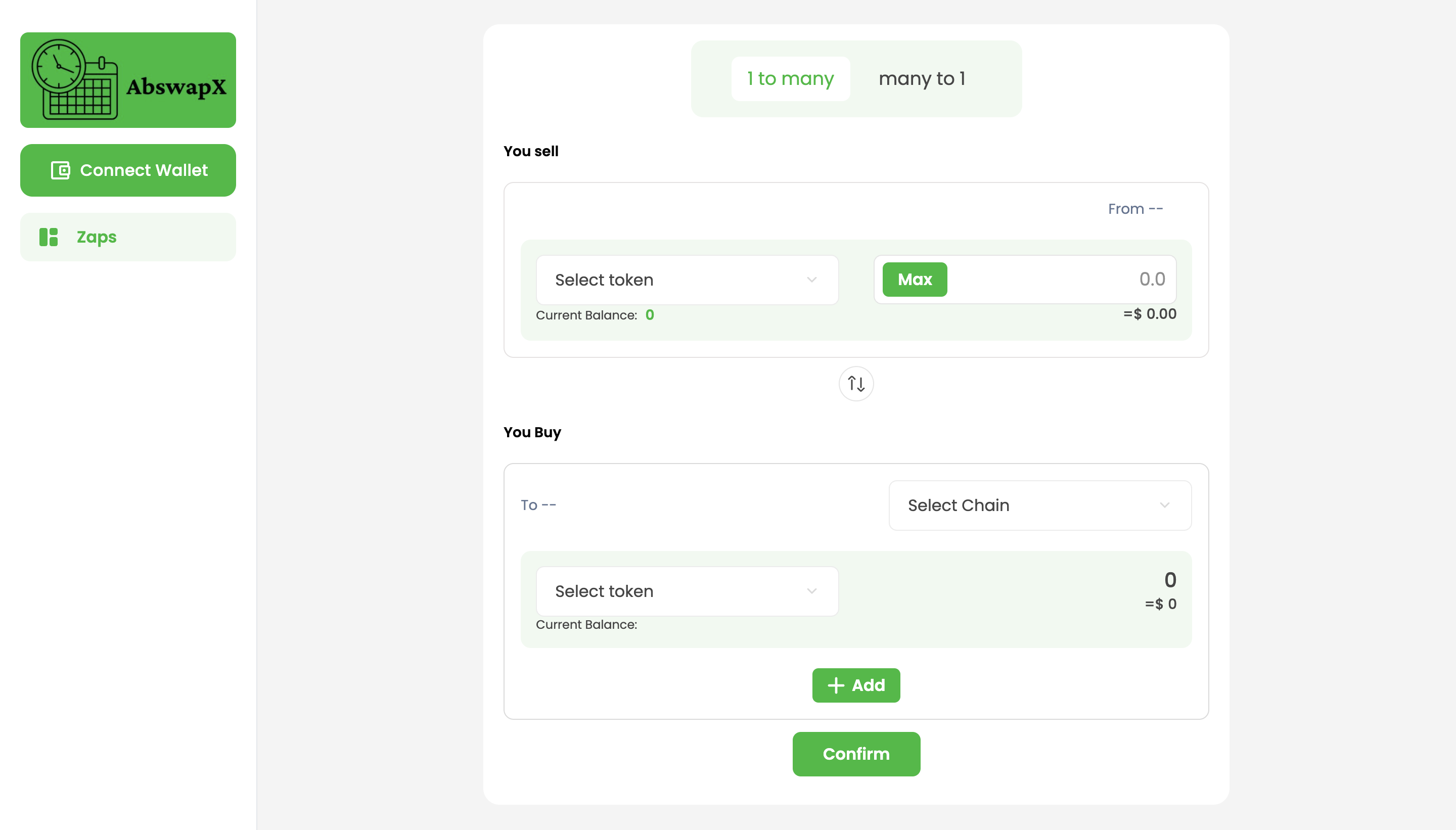Image resolution: width=1456 pixels, height=830 pixels.
Task: Switch to the many to 1 tab
Action: click(x=922, y=79)
